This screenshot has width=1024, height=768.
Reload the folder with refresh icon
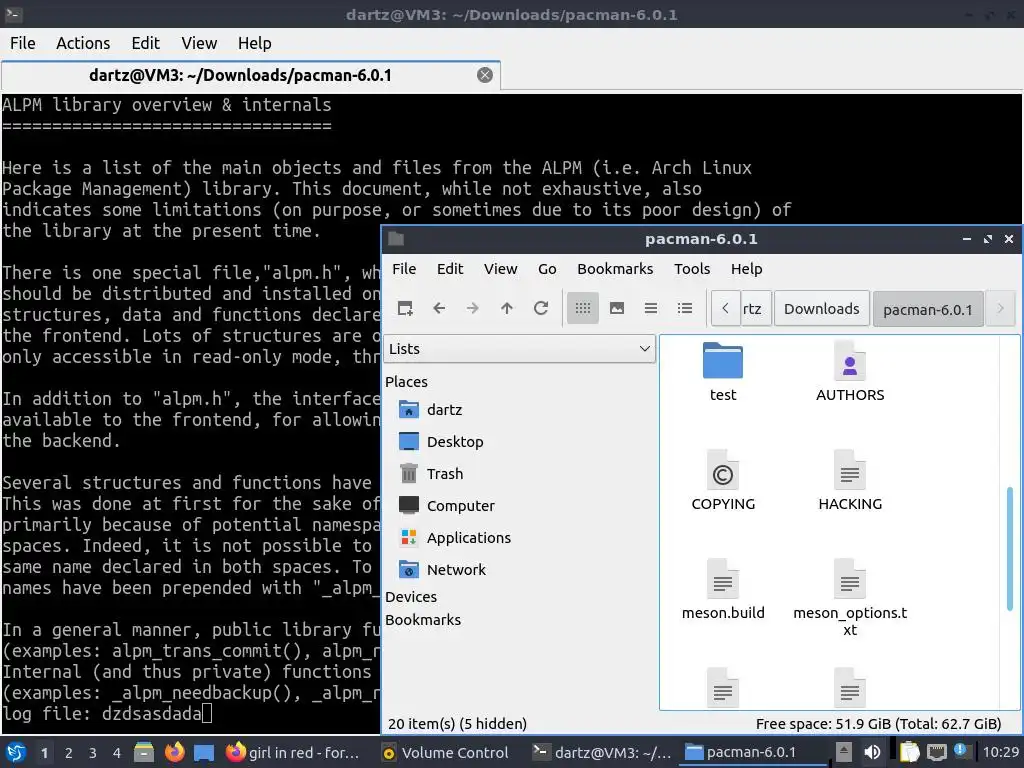tap(541, 308)
